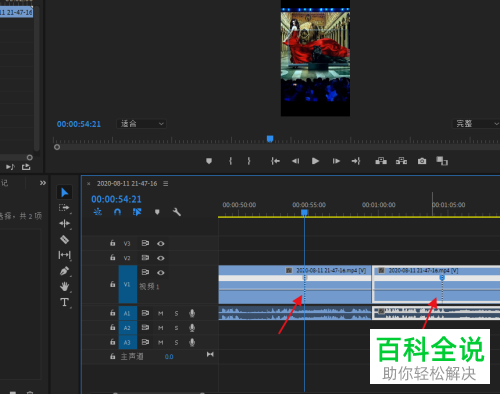Enable voice-over record on A1
500x394 pixels.
tap(192, 313)
